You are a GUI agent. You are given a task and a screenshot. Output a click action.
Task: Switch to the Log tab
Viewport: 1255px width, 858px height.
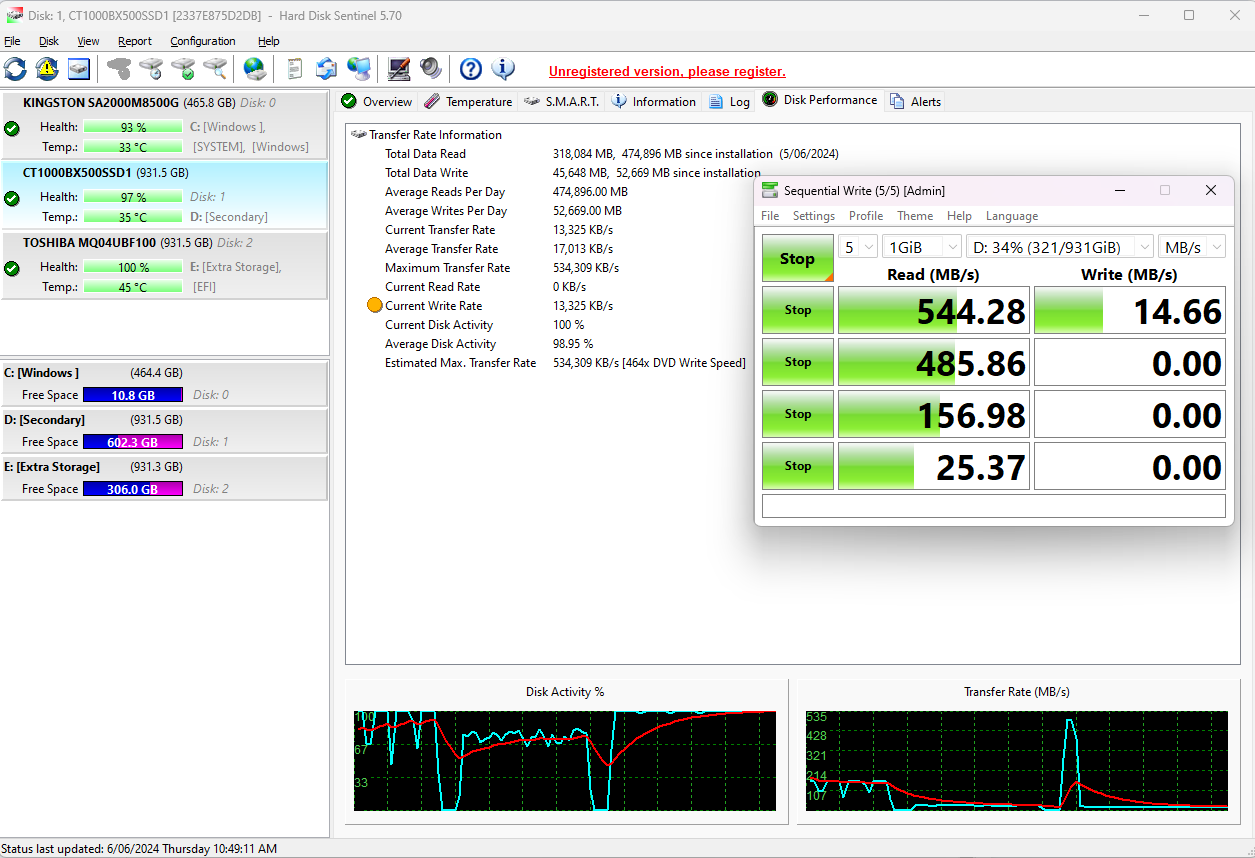(x=729, y=101)
